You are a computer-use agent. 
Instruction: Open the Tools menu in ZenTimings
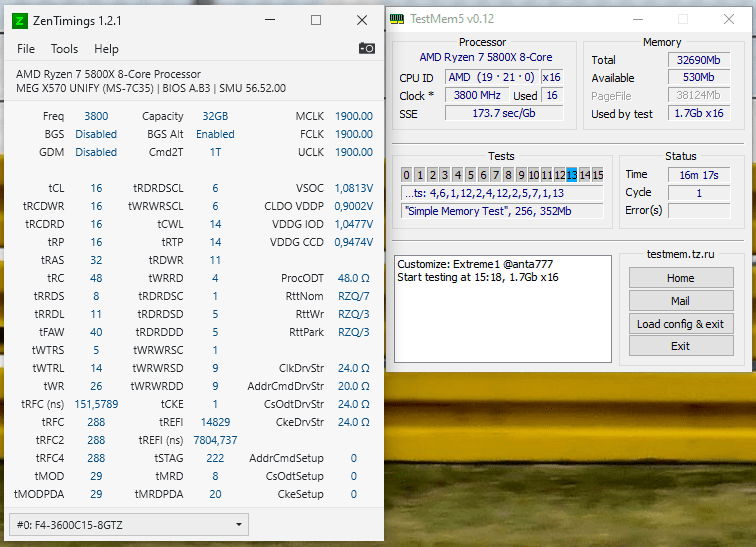pyautogui.click(x=64, y=49)
